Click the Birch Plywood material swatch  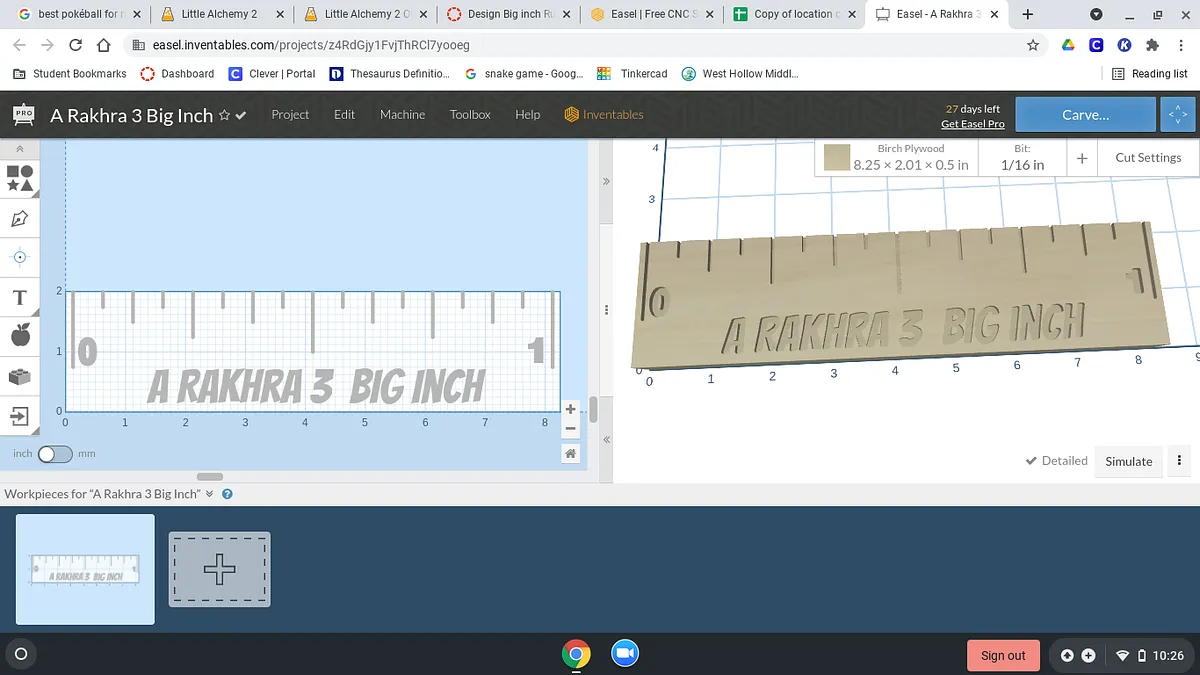(837, 158)
